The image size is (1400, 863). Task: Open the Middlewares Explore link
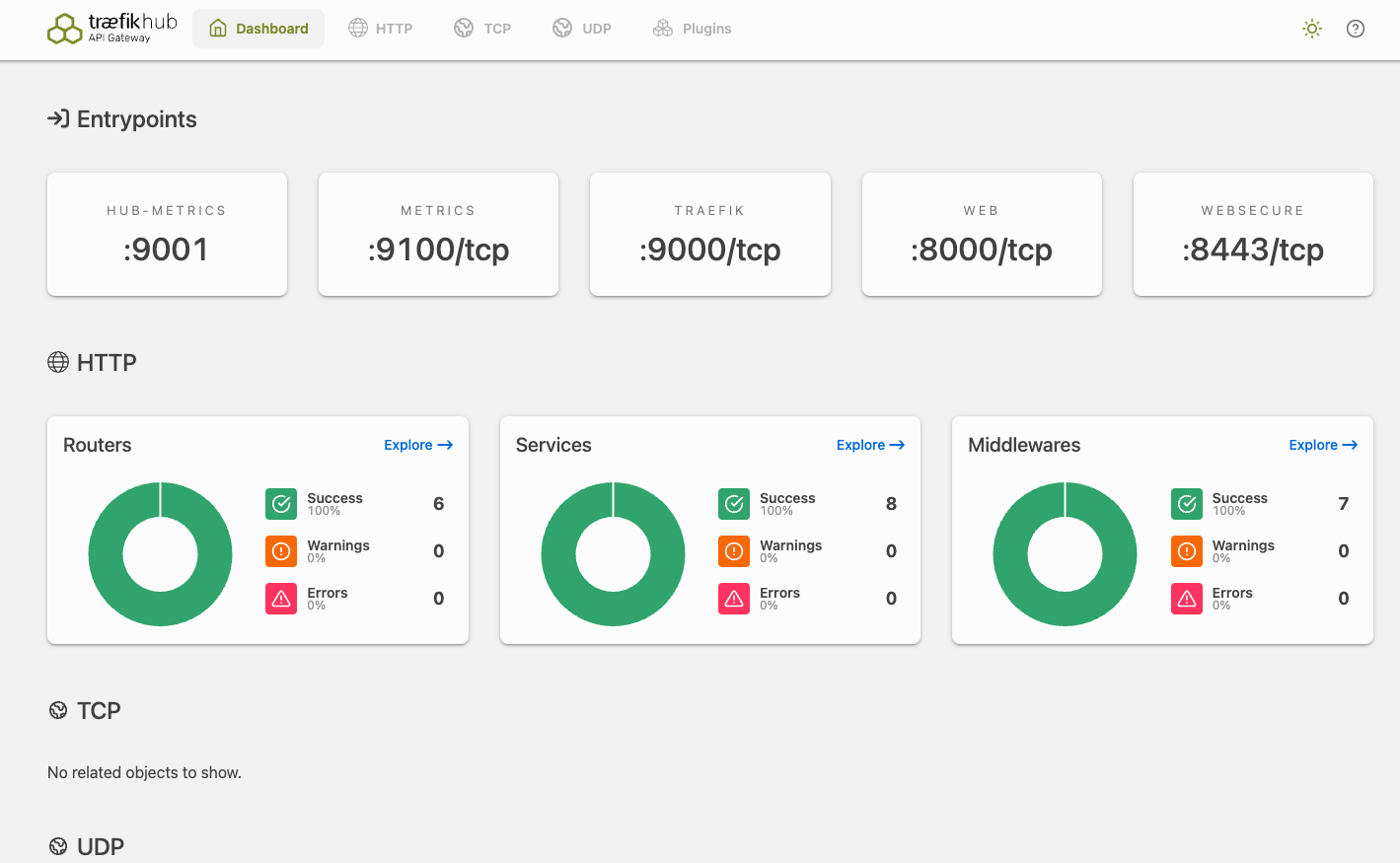tap(1323, 445)
